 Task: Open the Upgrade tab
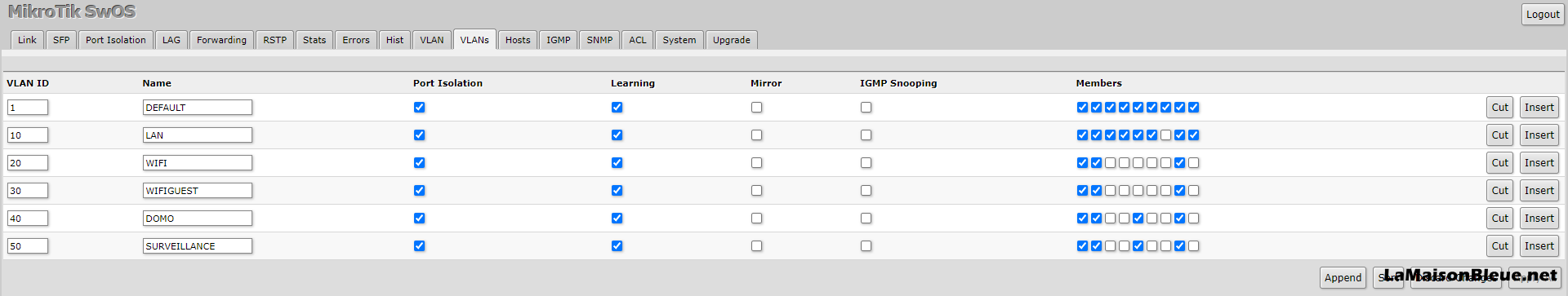731,40
